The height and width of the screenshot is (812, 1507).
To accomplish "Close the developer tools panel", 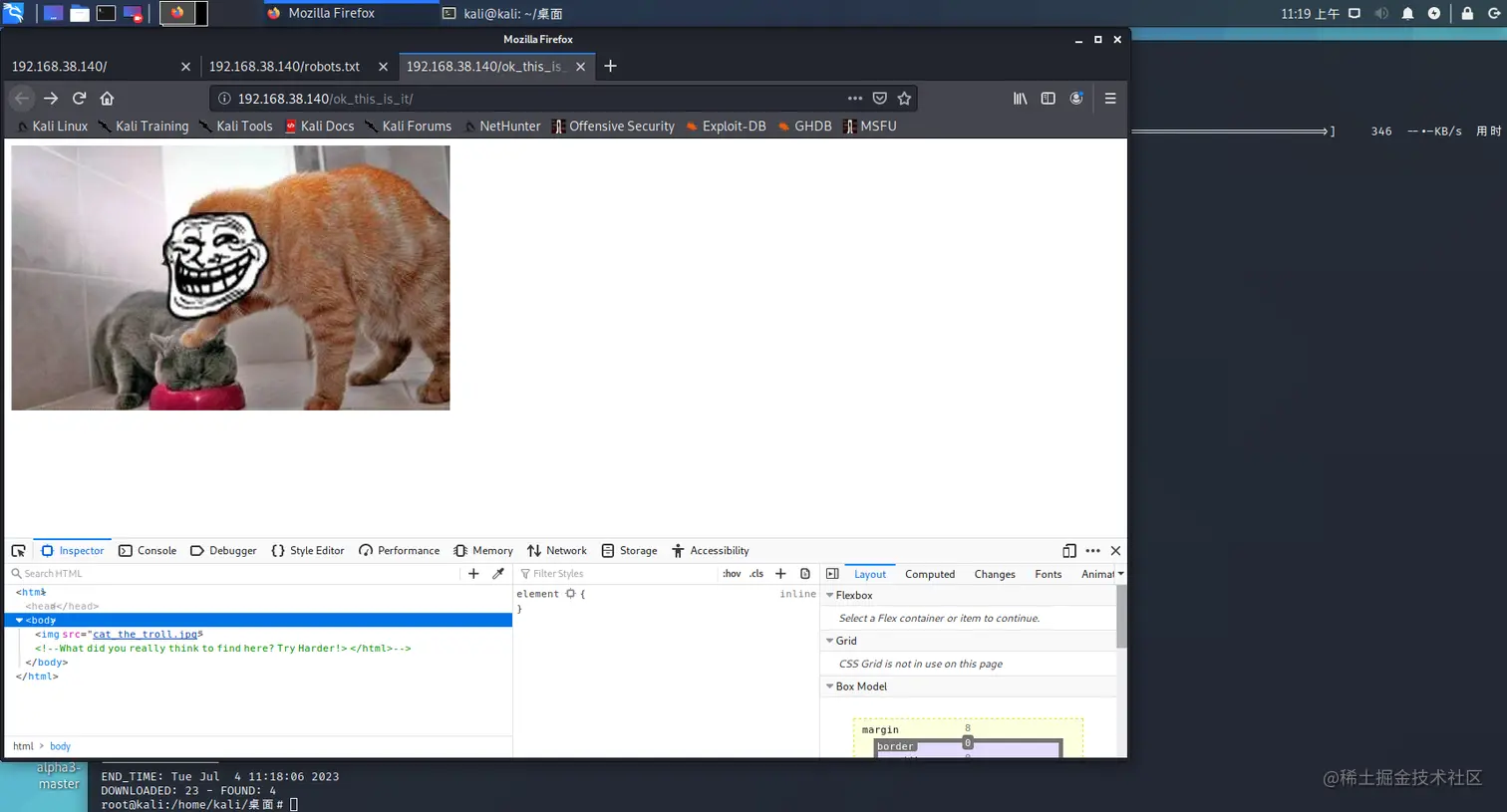I will click(1115, 551).
